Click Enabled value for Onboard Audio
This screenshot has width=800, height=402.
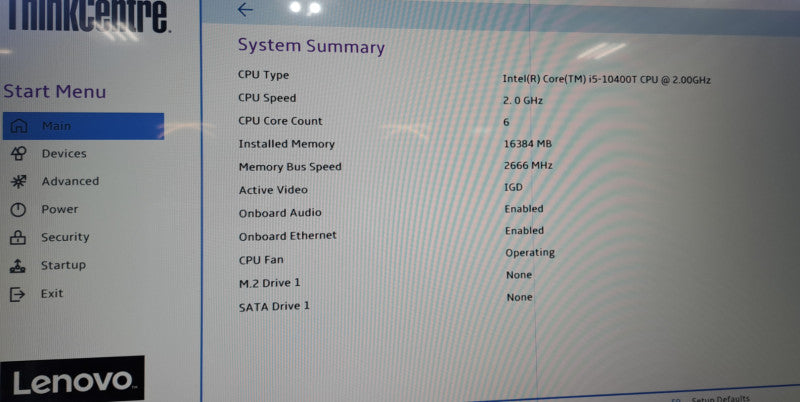pyautogui.click(x=524, y=209)
